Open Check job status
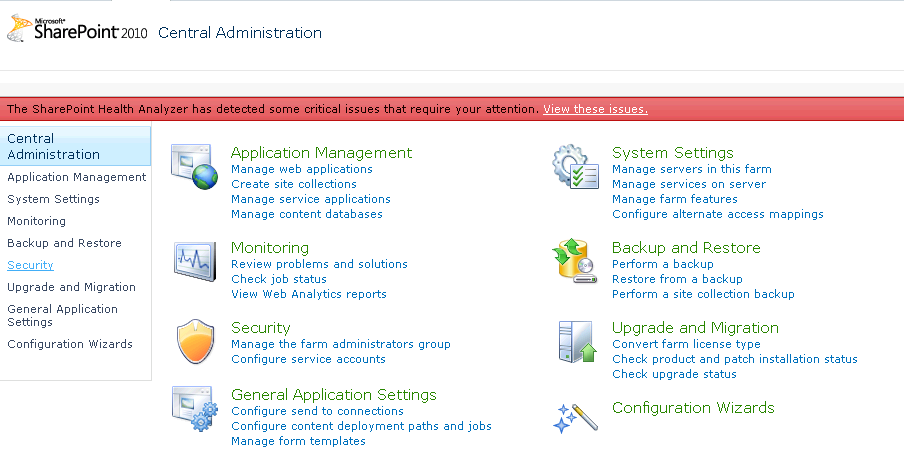 coord(279,279)
